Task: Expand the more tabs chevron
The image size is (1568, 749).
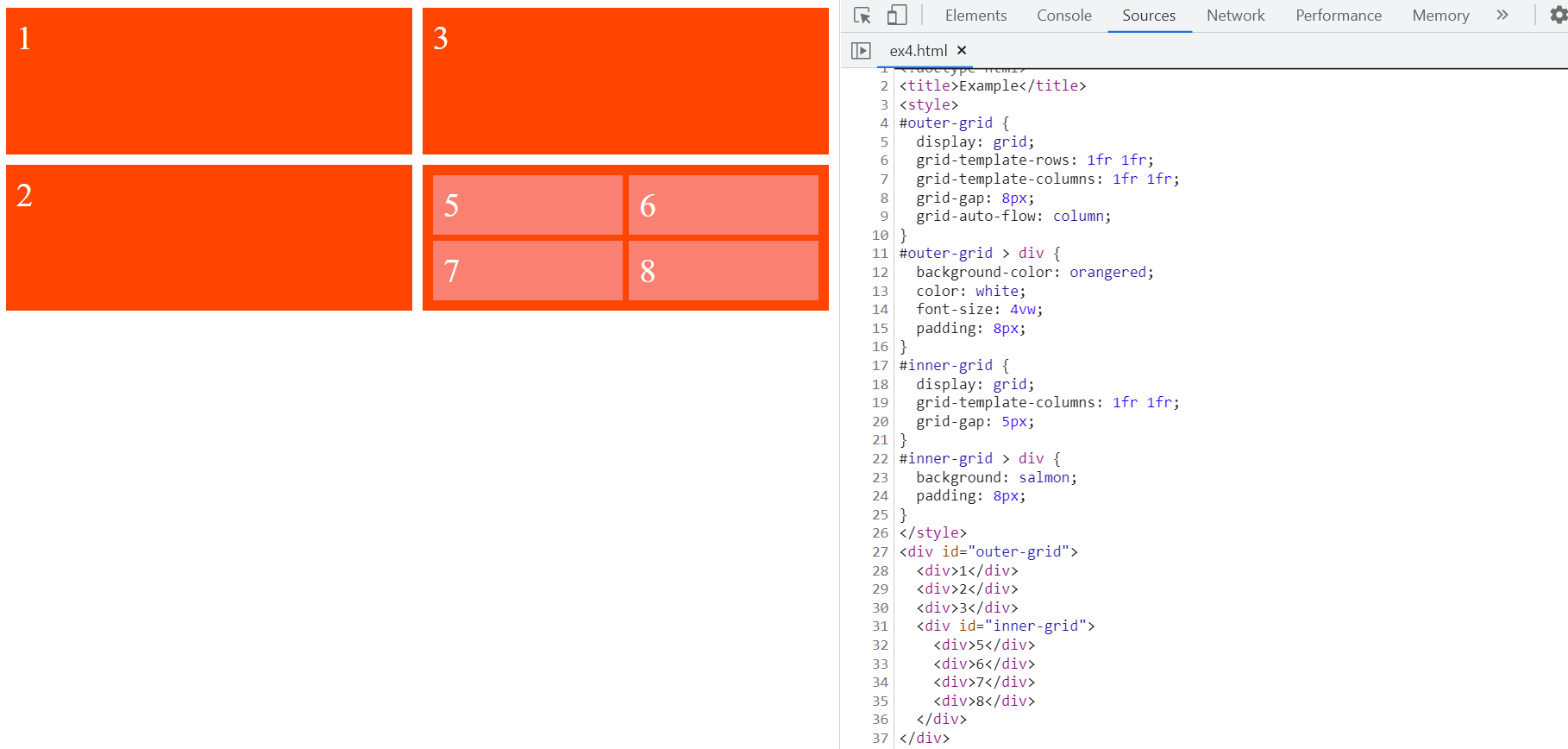Action: (1502, 16)
